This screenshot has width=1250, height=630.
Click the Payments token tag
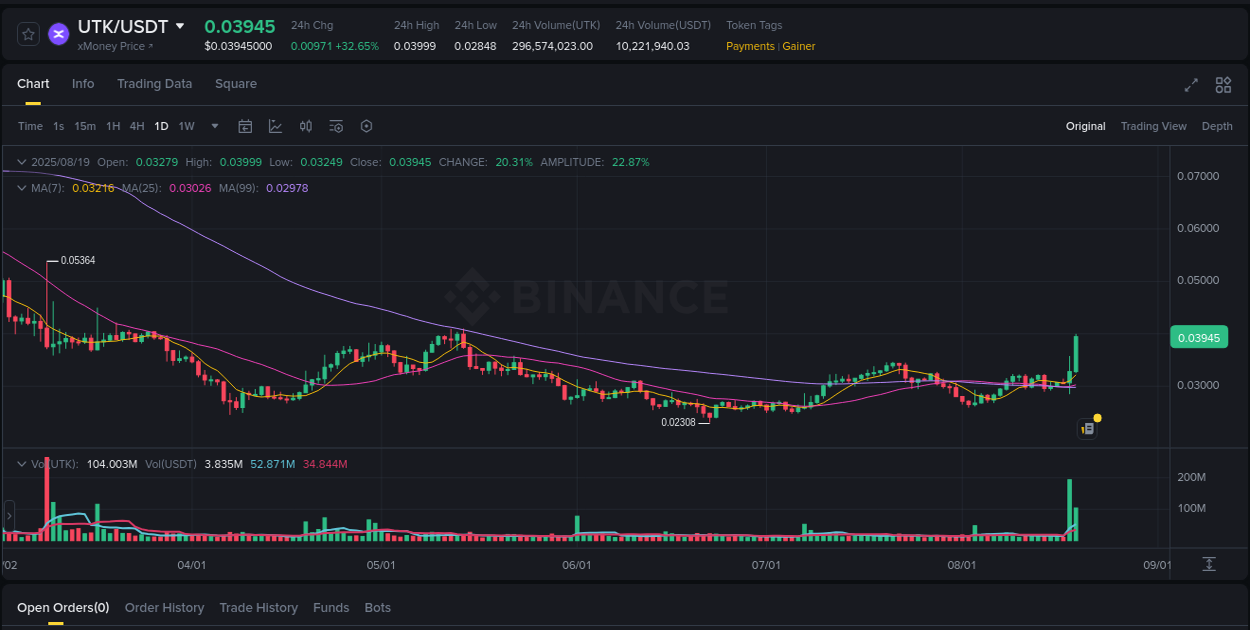pos(750,46)
